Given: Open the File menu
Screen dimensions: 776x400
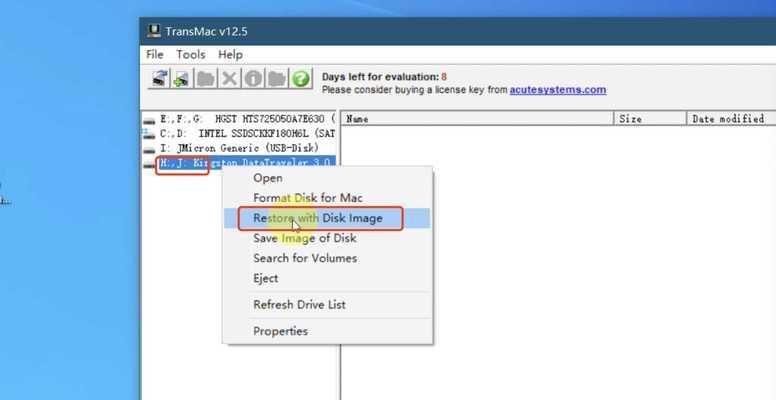Looking at the screenshot, I should click(x=155, y=54).
